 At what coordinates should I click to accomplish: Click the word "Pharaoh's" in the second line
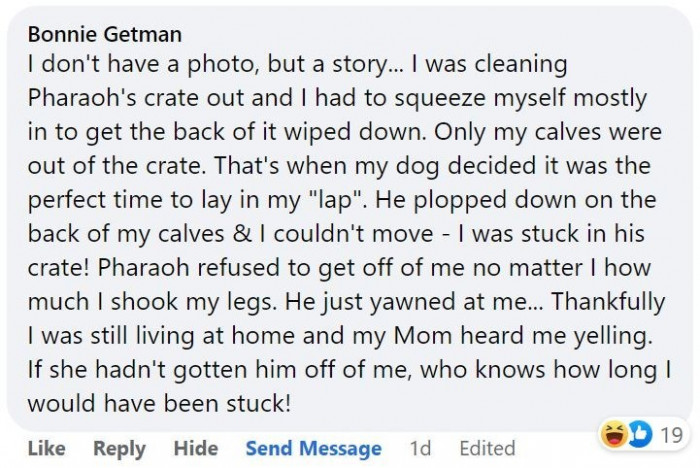(x=79, y=98)
